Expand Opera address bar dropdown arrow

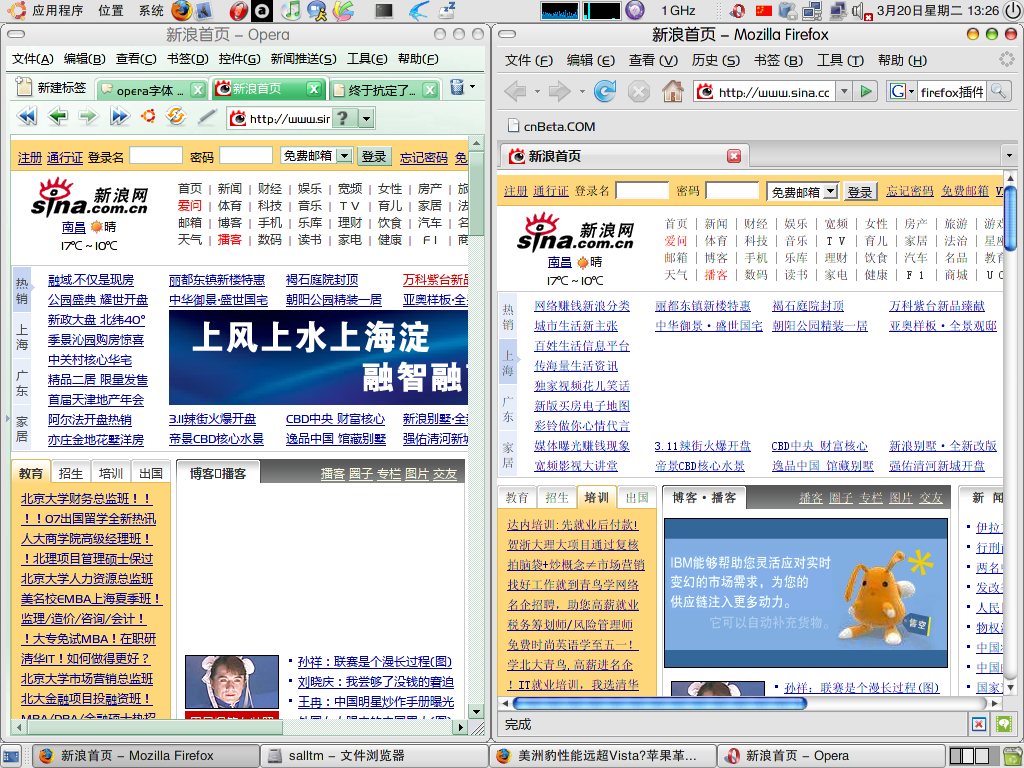coord(367,119)
